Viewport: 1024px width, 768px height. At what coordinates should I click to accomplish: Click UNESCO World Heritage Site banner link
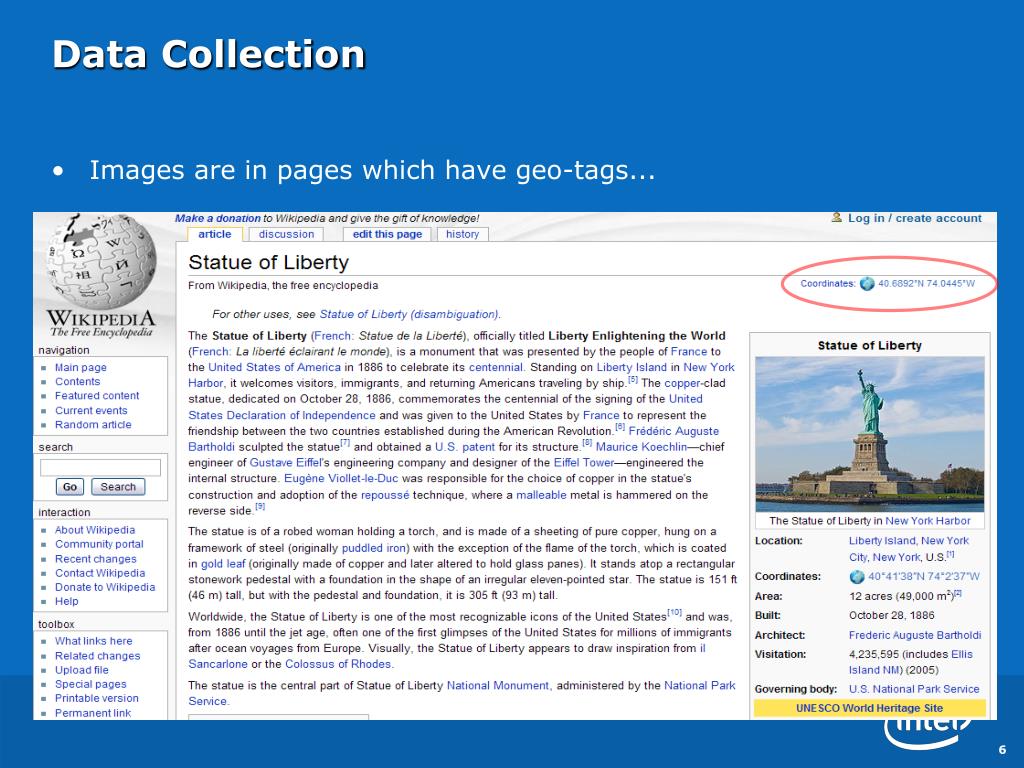869,708
